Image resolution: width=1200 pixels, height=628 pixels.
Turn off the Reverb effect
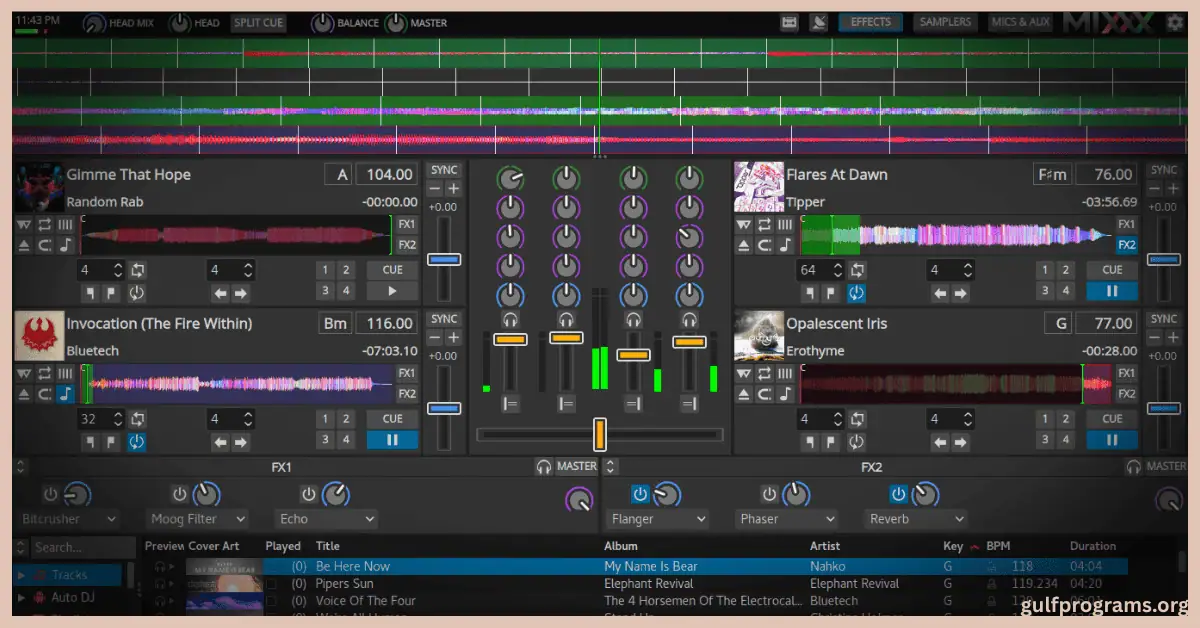point(898,494)
